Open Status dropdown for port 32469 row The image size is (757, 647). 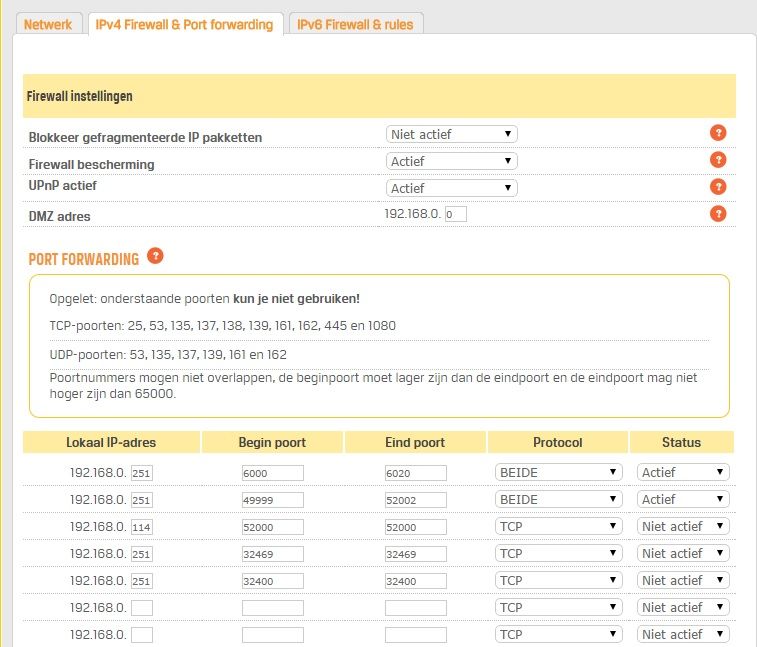click(x=683, y=553)
